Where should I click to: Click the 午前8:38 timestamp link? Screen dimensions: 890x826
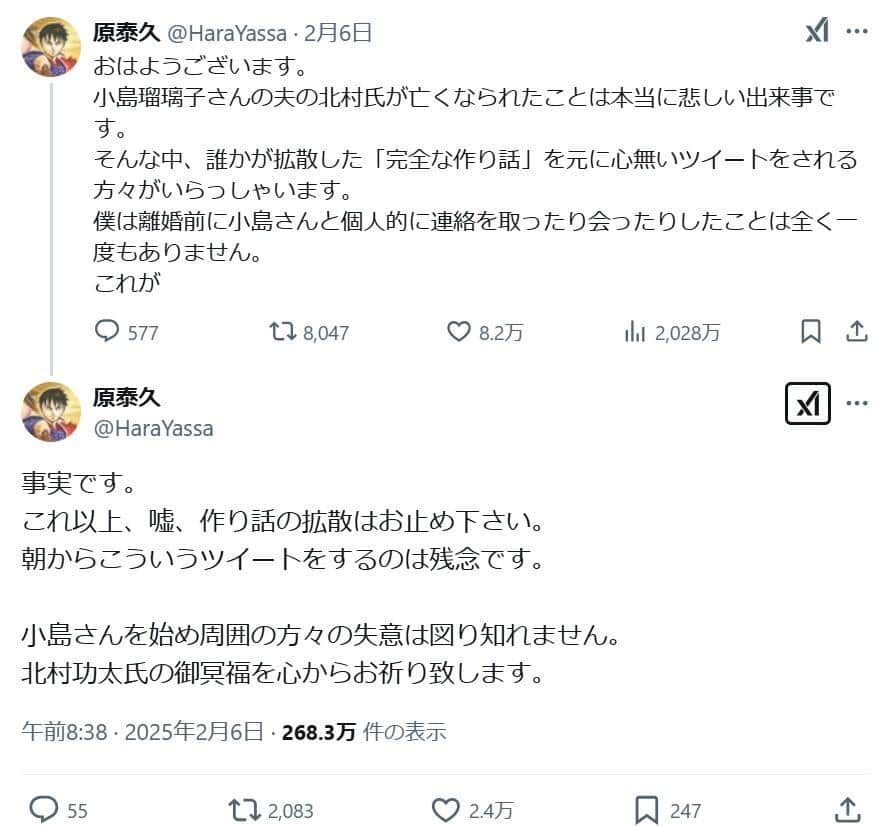tap(60, 731)
